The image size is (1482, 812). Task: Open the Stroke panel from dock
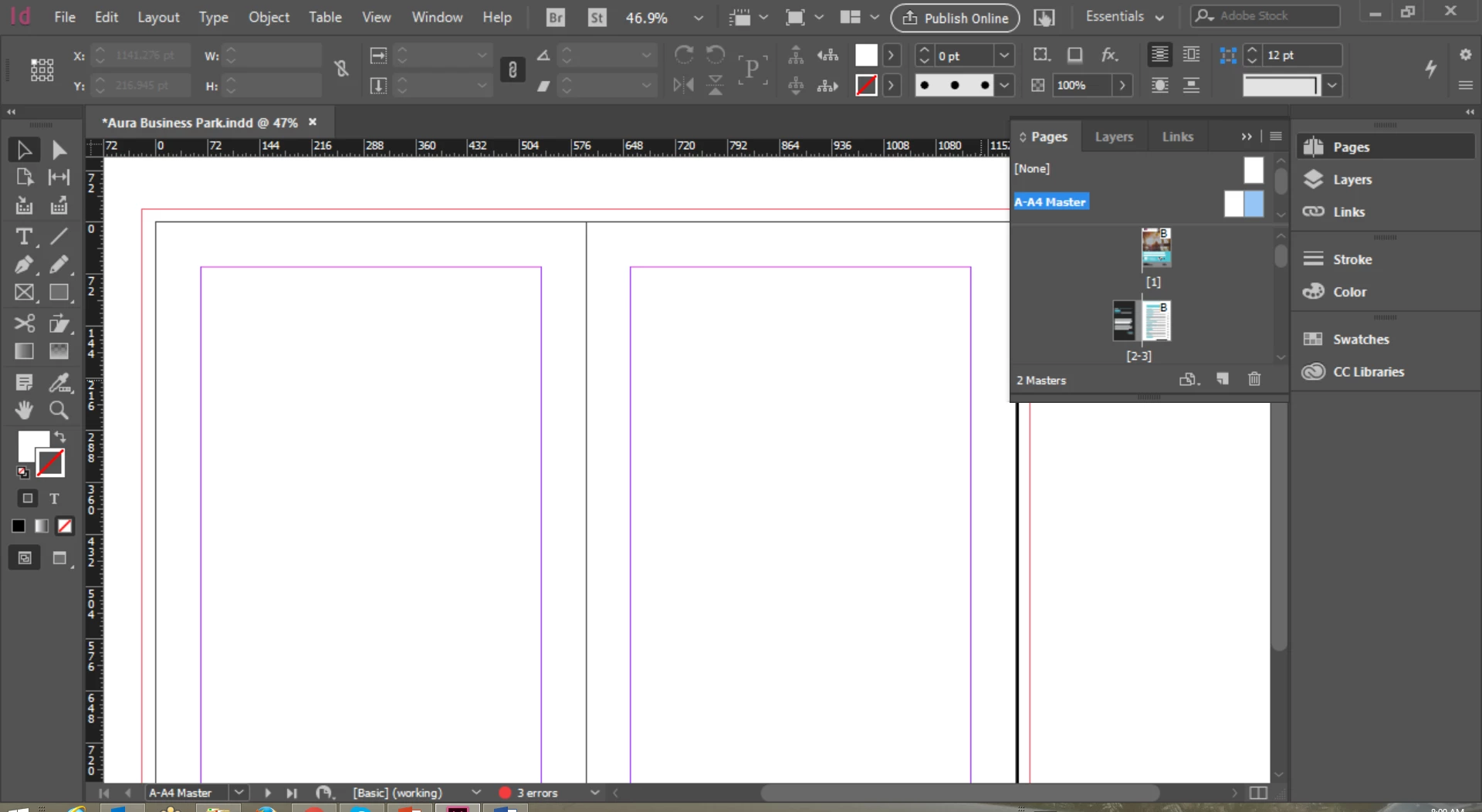[1351, 259]
